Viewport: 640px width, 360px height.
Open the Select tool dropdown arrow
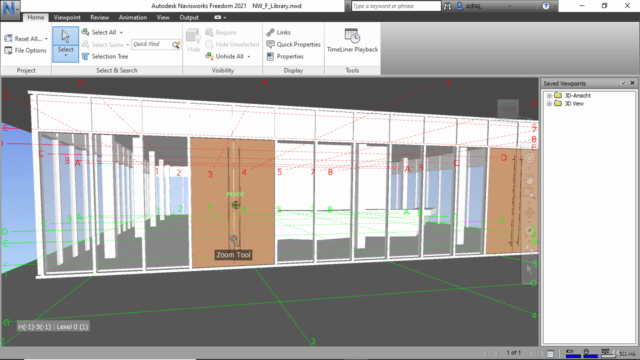(x=65, y=56)
